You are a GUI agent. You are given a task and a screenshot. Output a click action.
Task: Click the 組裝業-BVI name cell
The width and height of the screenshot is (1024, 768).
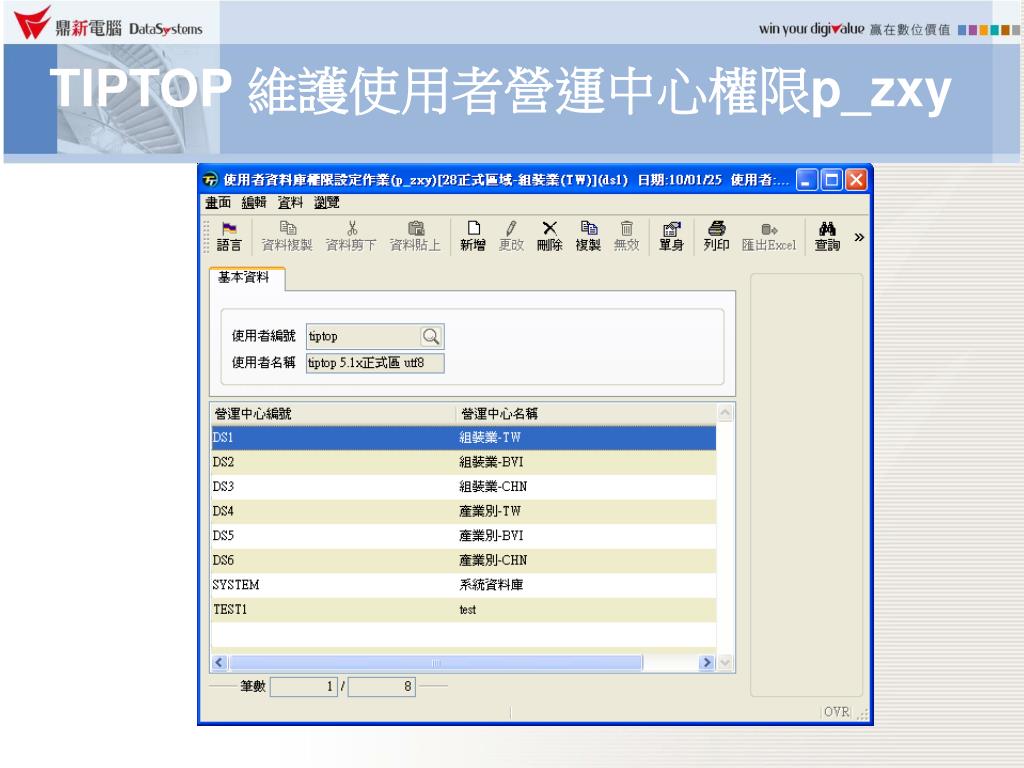(491, 462)
